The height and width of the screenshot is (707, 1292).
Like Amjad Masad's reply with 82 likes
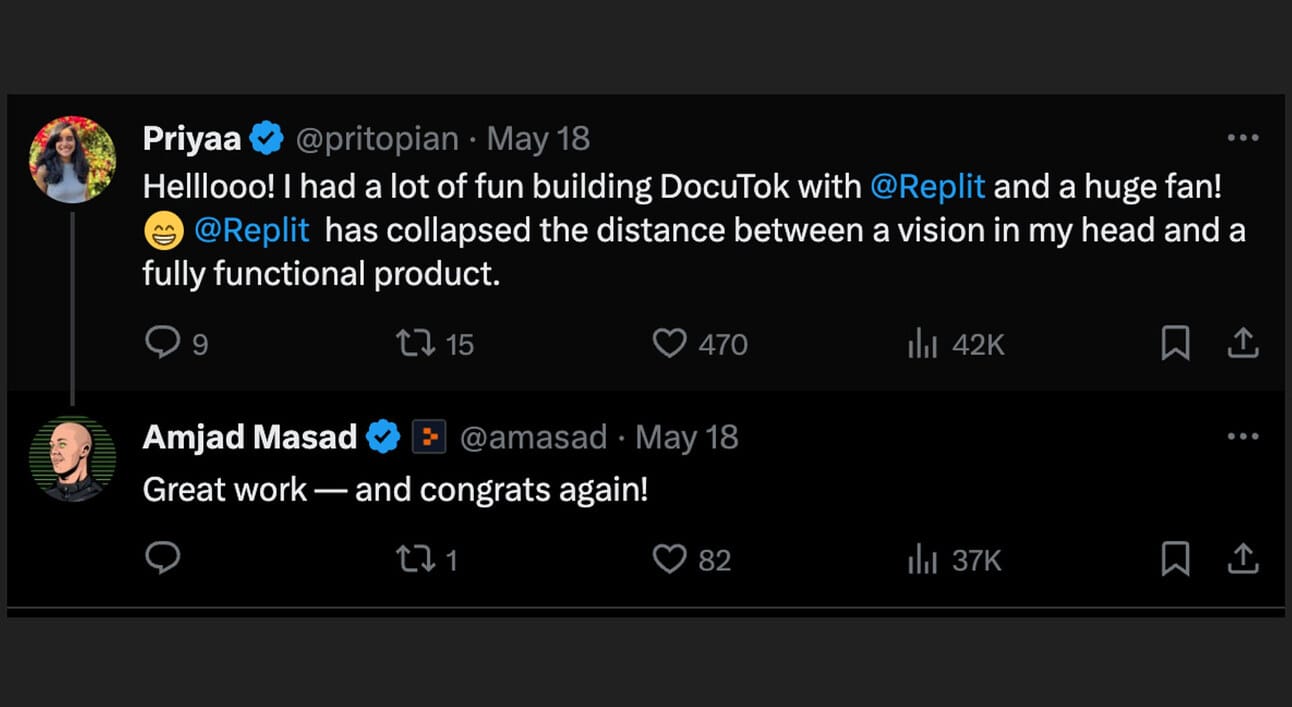coord(669,559)
